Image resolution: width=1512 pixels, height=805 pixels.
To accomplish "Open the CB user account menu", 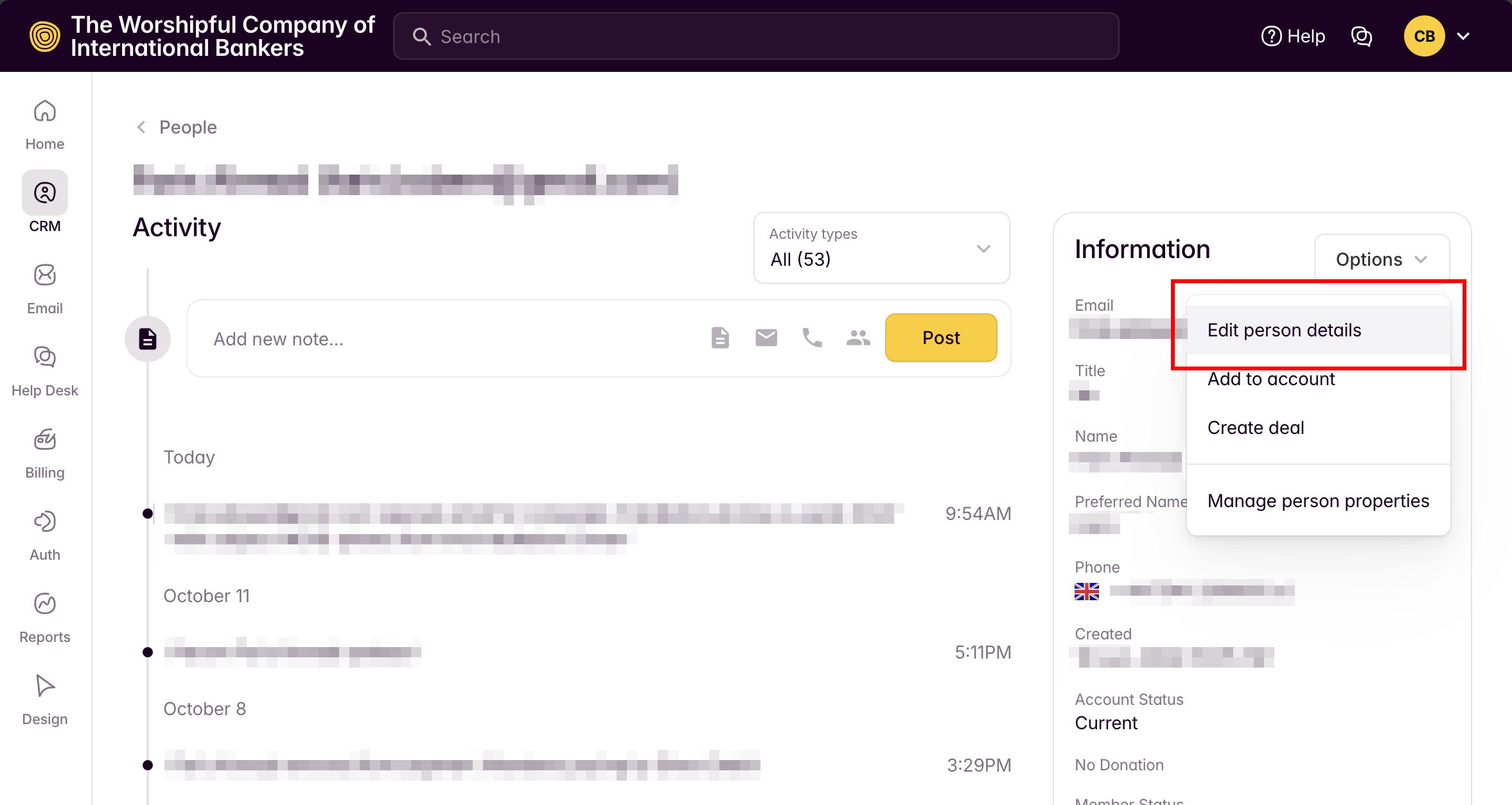I will tap(1437, 37).
